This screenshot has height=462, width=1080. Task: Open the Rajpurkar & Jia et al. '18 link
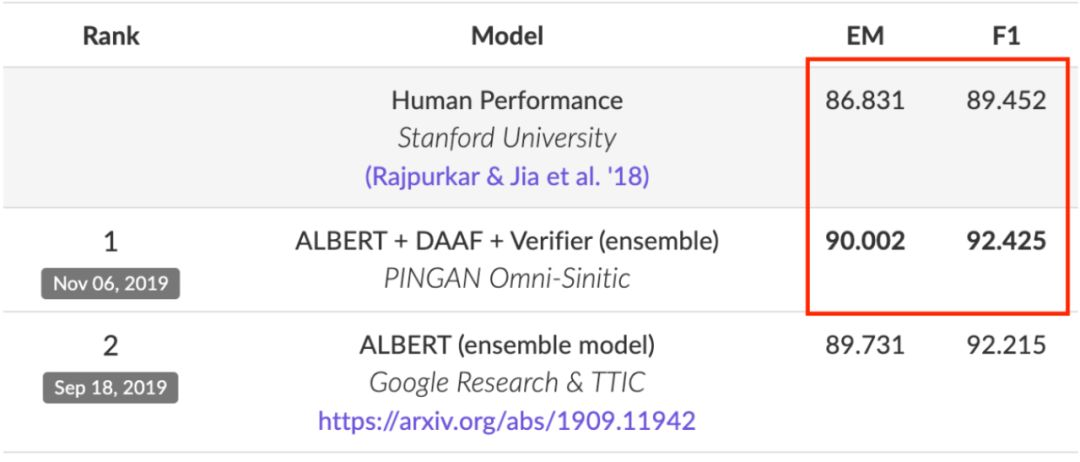(507, 177)
